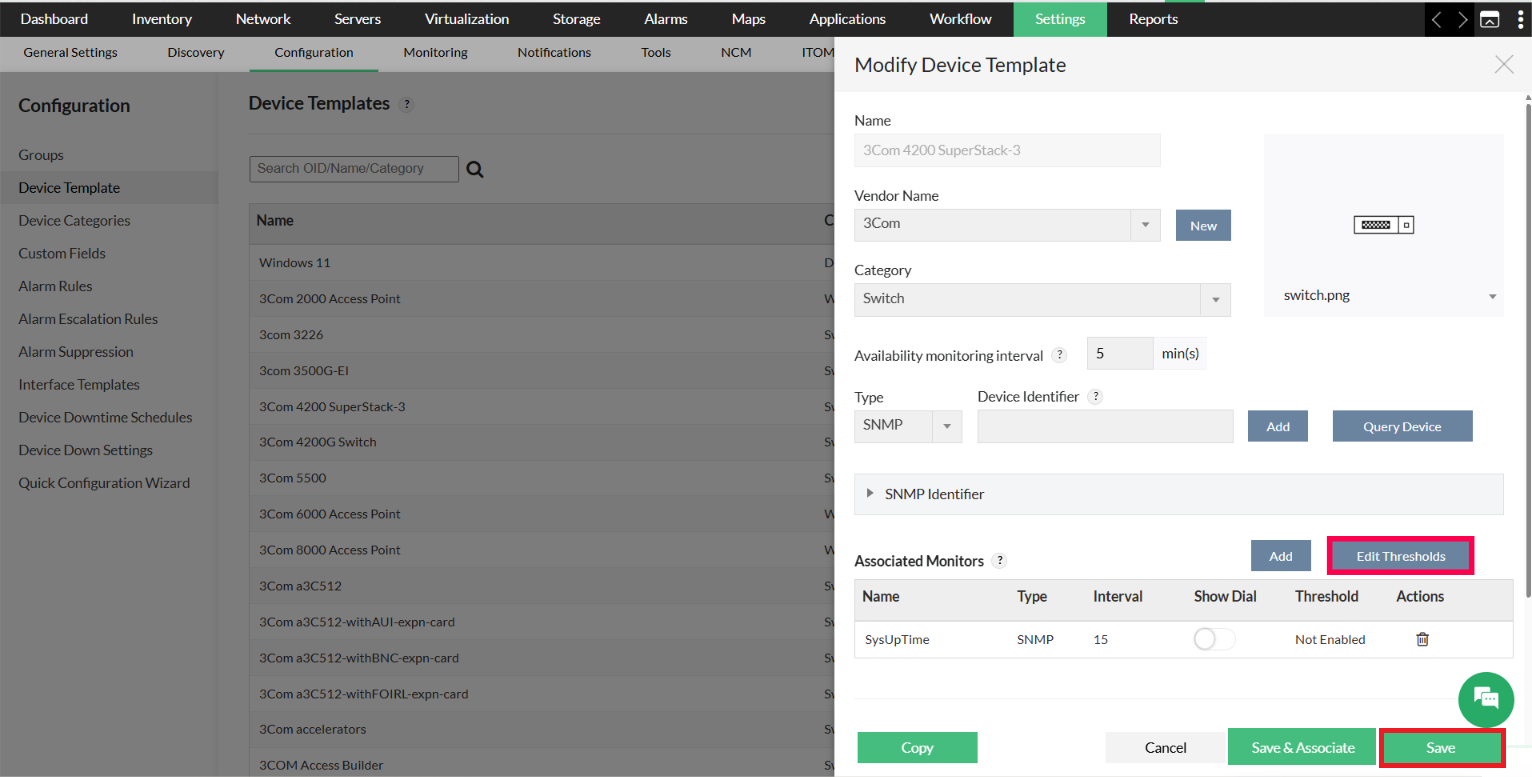Open Alarm Escalation Rules in sidebar
The image size is (1532, 777).
tap(88, 320)
